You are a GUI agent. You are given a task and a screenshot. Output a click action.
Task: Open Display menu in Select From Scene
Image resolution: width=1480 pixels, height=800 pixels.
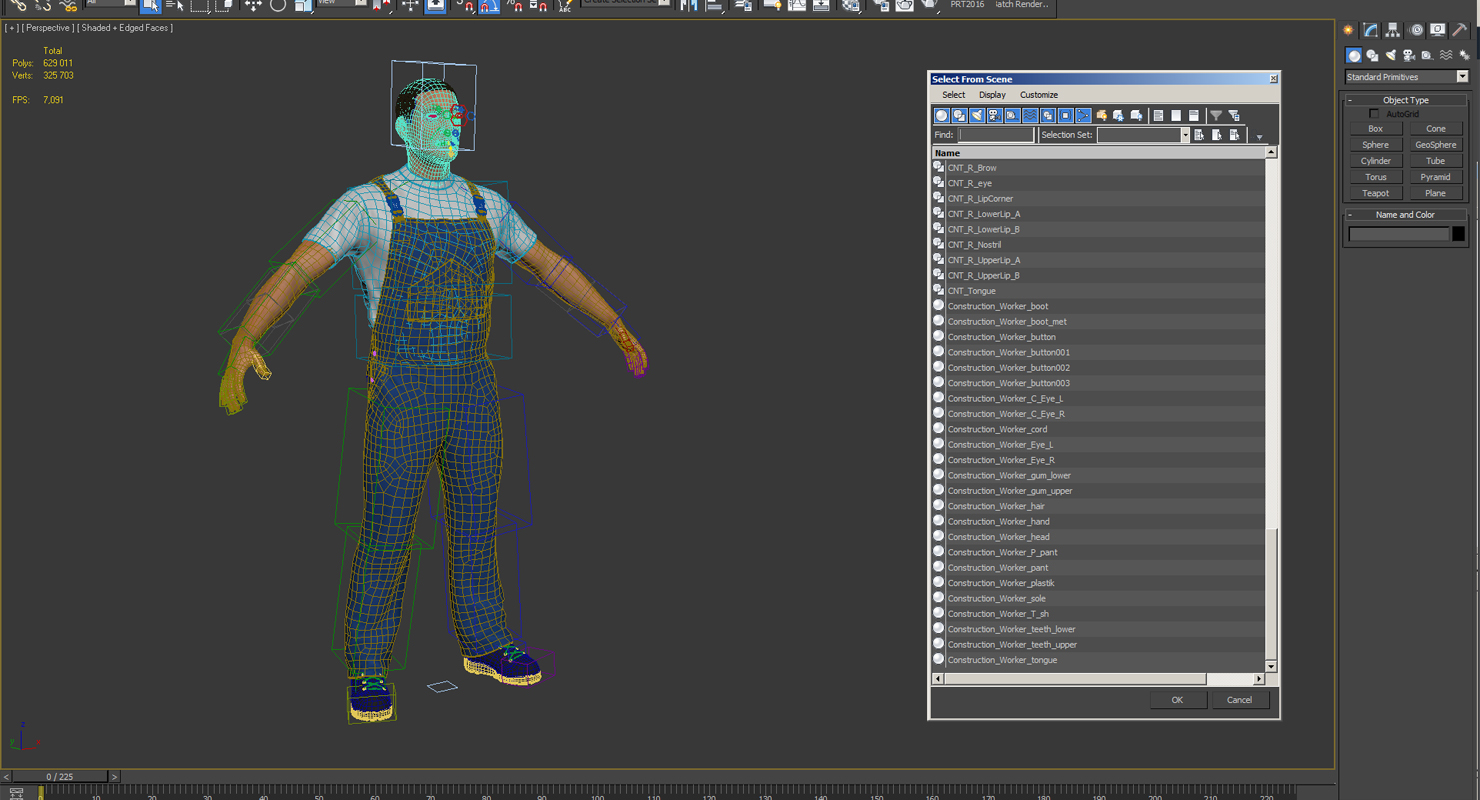[x=992, y=95]
